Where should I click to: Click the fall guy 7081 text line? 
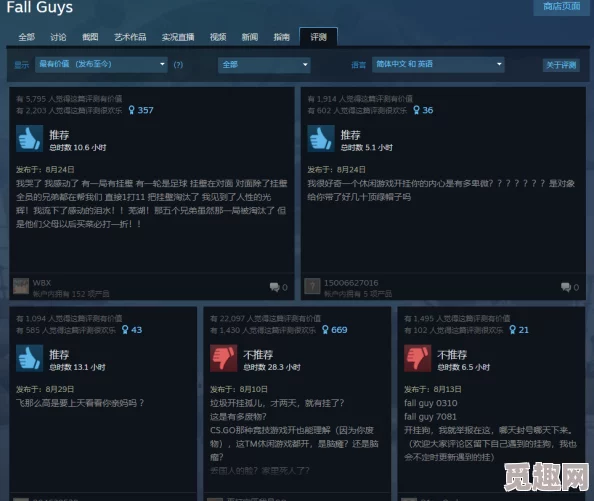tap(430, 417)
